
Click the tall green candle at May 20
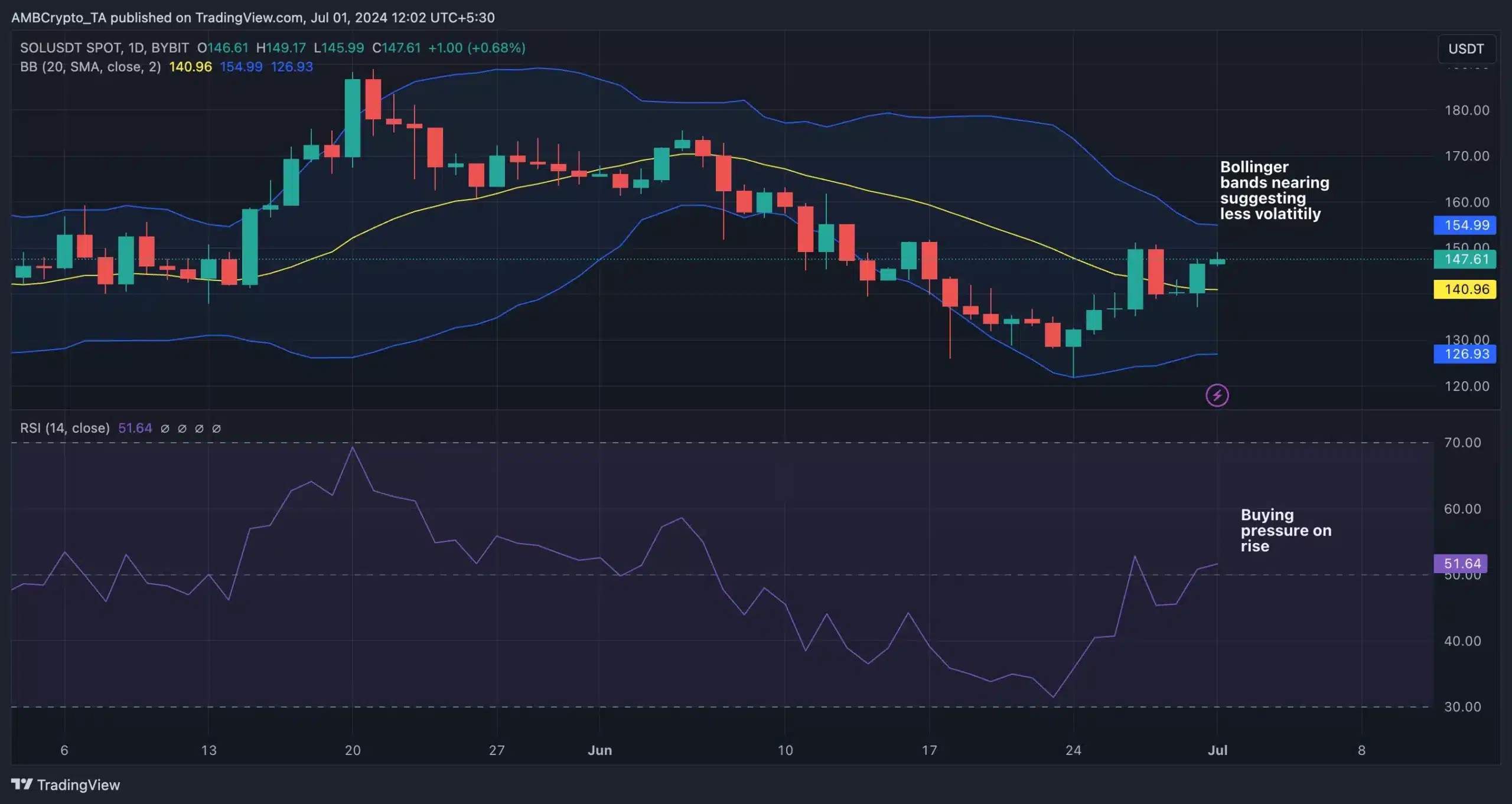[353, 118]
